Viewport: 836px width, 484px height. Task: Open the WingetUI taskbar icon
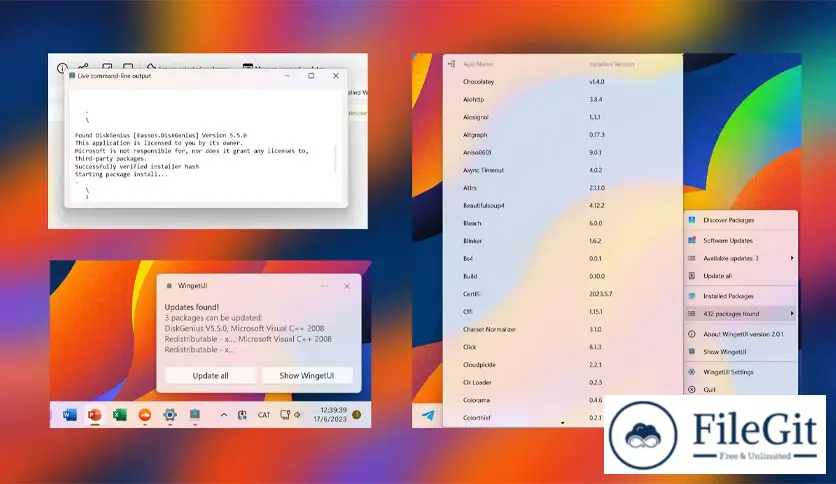tap(195, 415)
